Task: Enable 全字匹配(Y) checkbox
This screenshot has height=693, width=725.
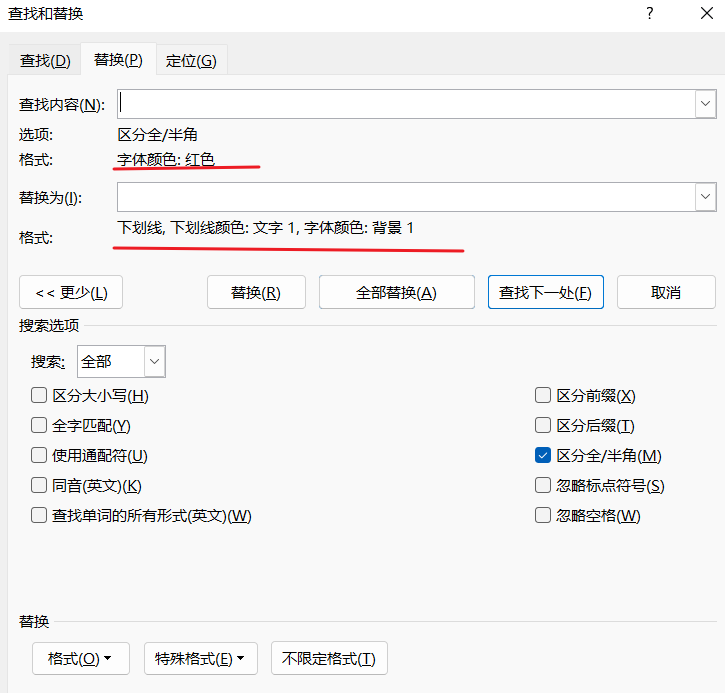Action: point(39,425)
